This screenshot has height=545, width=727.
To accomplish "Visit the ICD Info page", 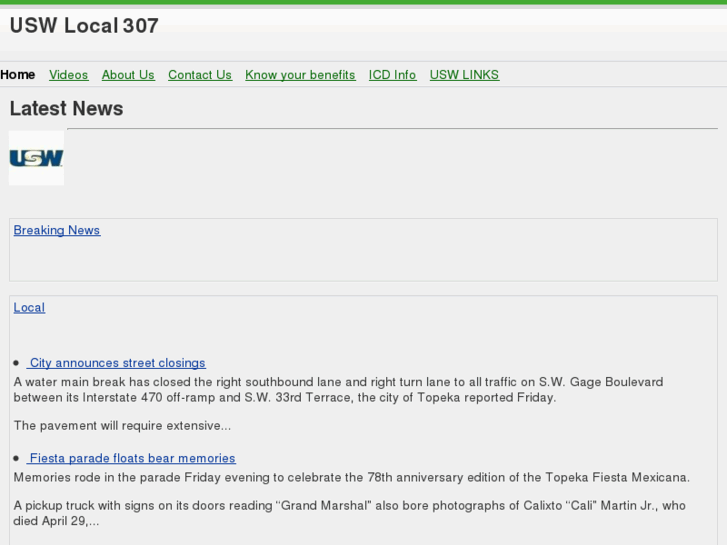I will point(392,75).
